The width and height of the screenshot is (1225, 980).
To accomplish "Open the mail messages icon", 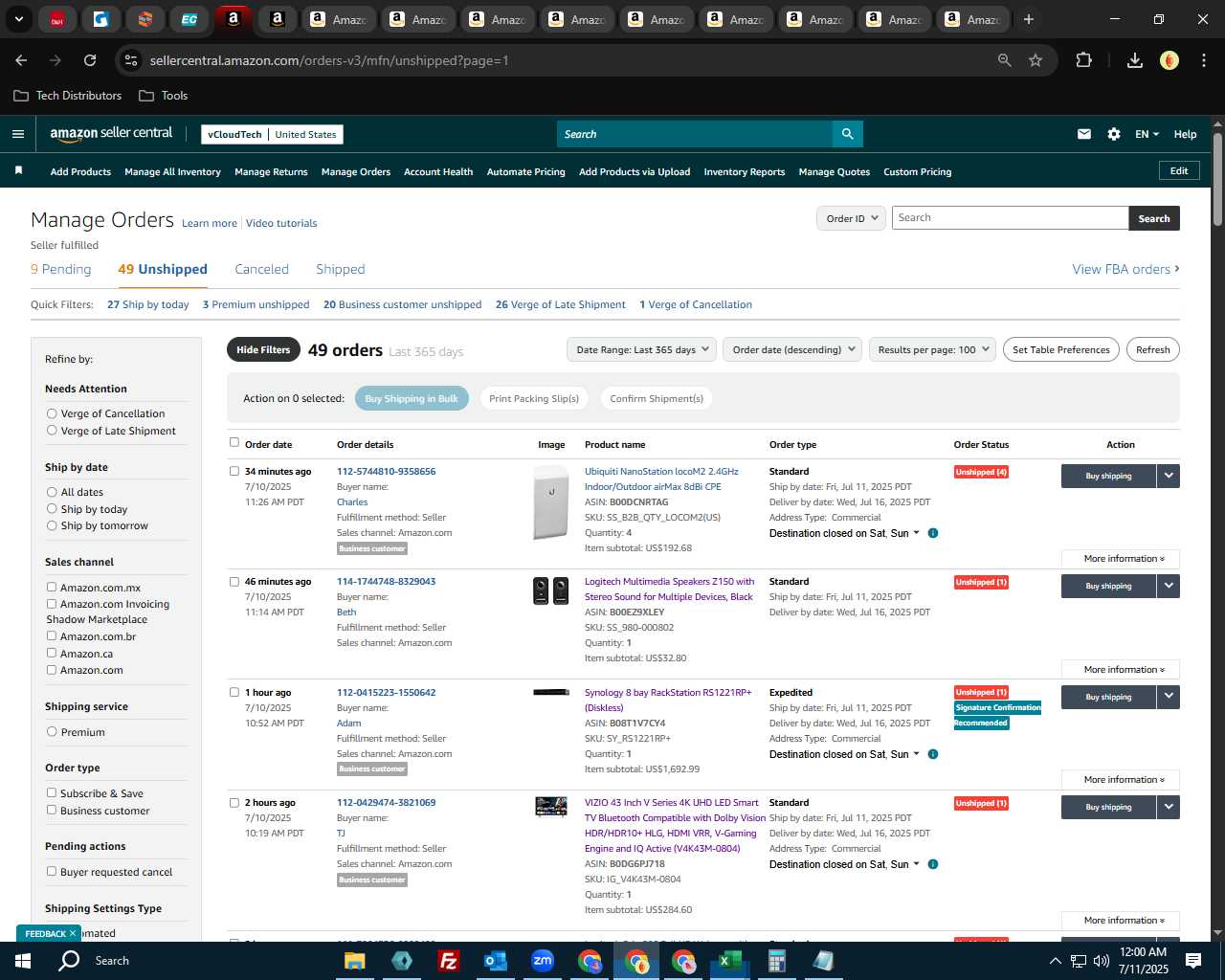I will click(x=1084, y=134).
